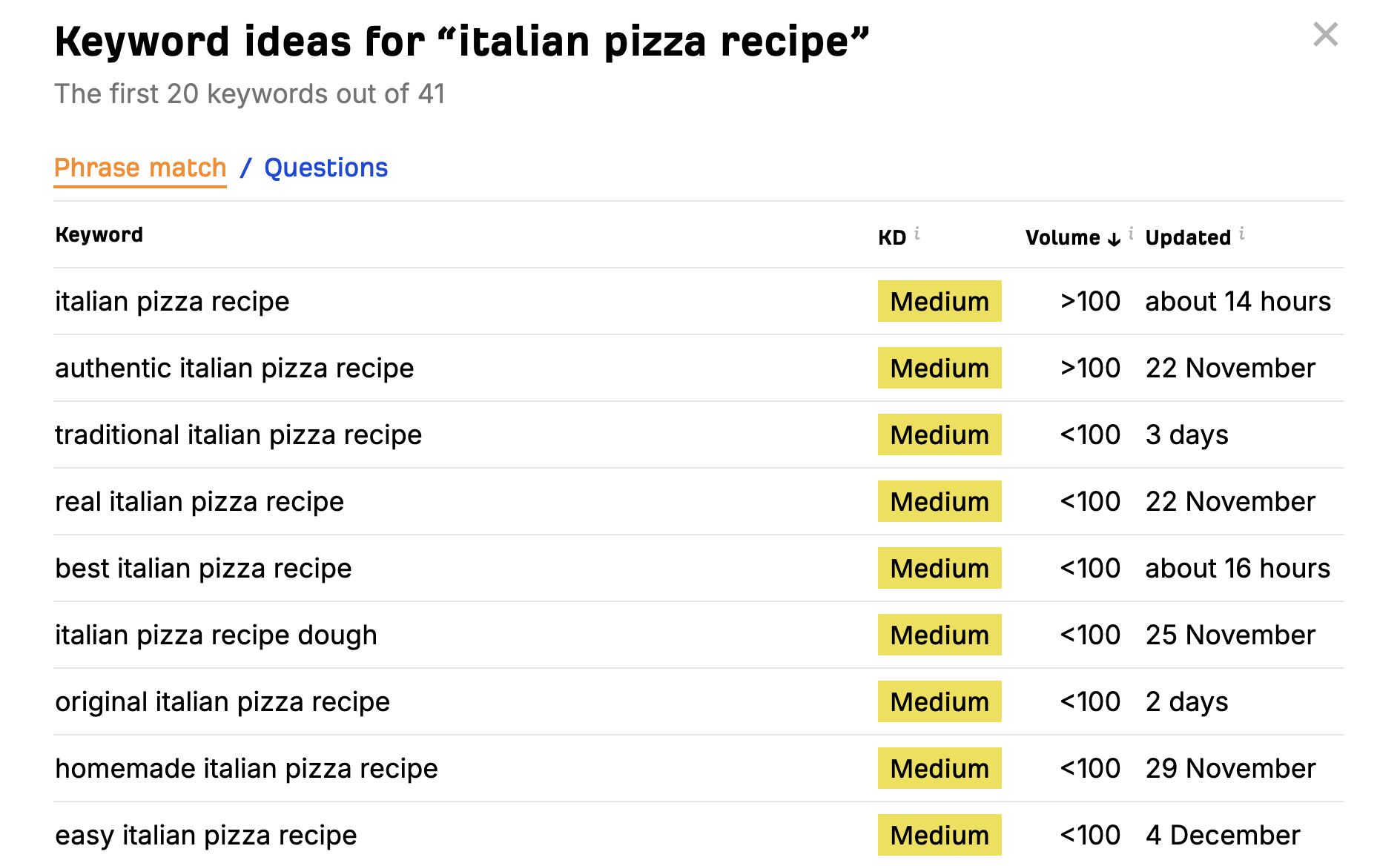The height and width of the screenshot is (866, 1400).
Task: Click the KD info icon
Action: (x=917, y=233)
